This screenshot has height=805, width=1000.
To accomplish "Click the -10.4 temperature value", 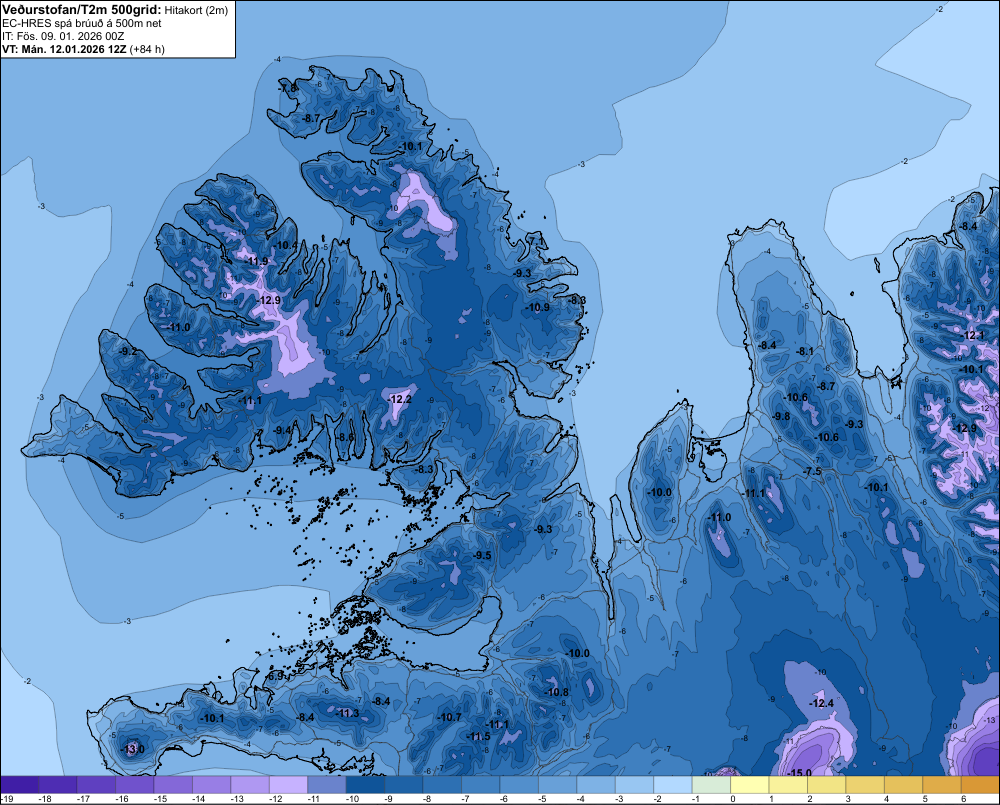I will (286, 245).
